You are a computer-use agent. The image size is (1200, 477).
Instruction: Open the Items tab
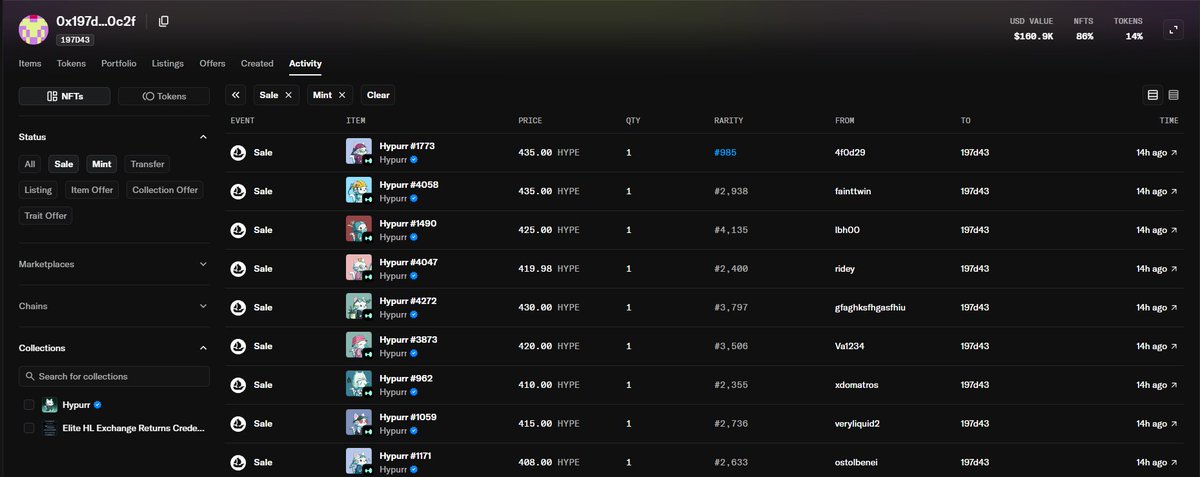pyautogui.click(x=30, y=63)
